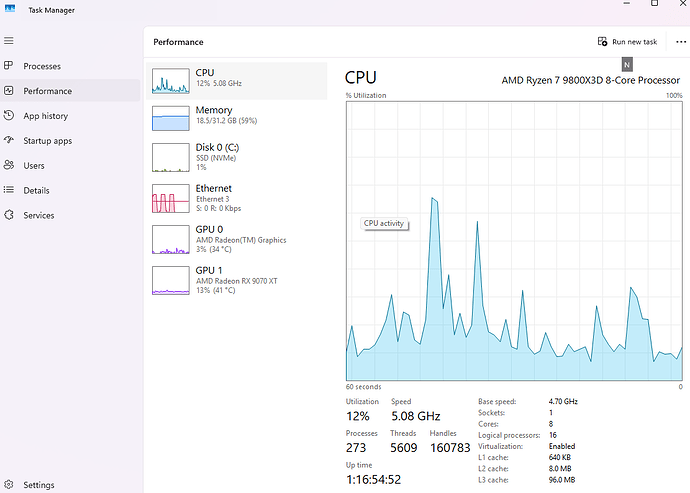Switch to the App history page
Image resolution: width=690 pixels, height=493 pixels.
click(x=46, y=116)
